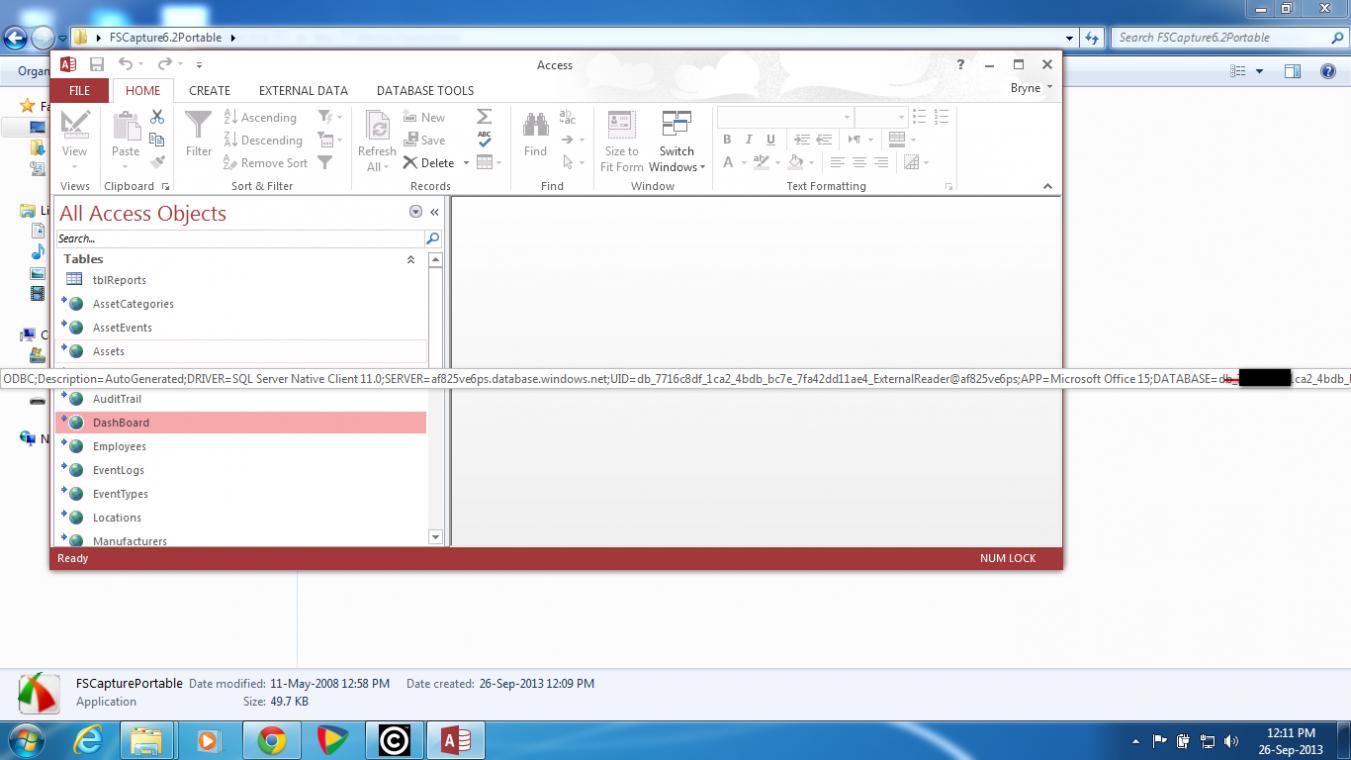Center text in Text Formatting
The height and width of the screenshot is (760, 1351).
pos(859,162)
